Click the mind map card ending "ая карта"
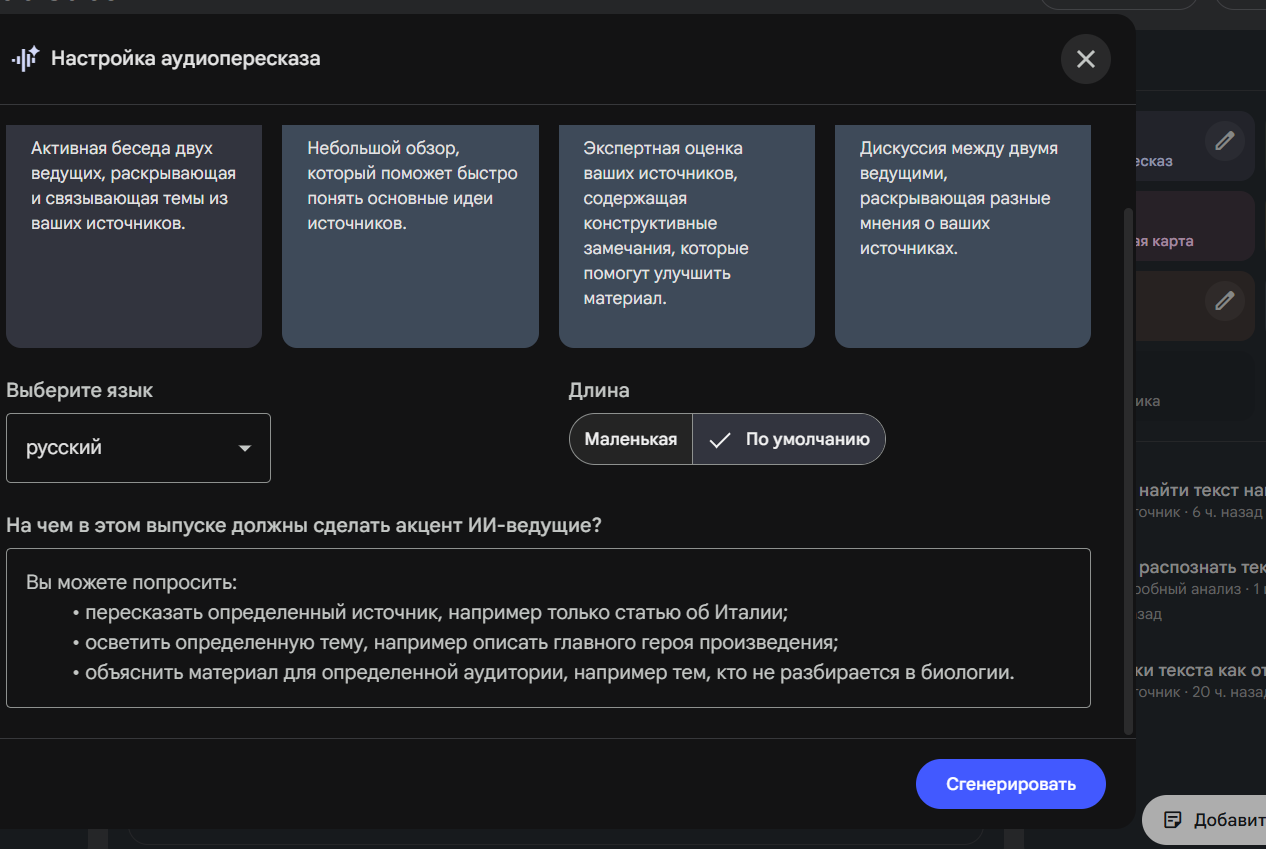This screenshot has width=1266, height=849. pyautogui.click(x=1195, y=226)
